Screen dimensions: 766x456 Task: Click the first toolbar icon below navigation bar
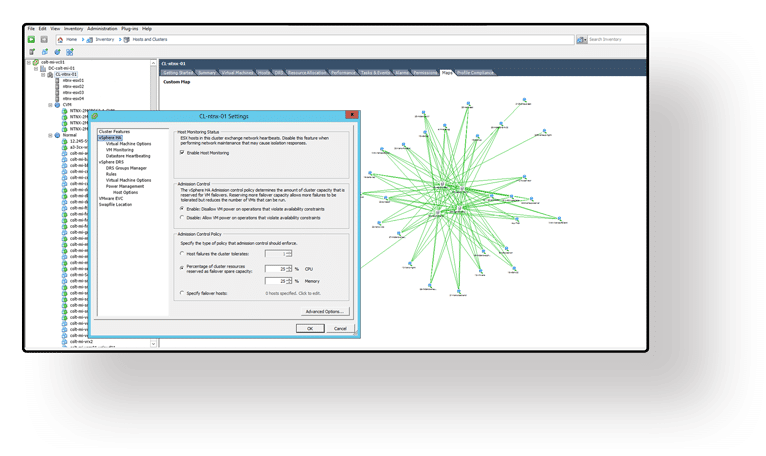[x=33, y=51]
